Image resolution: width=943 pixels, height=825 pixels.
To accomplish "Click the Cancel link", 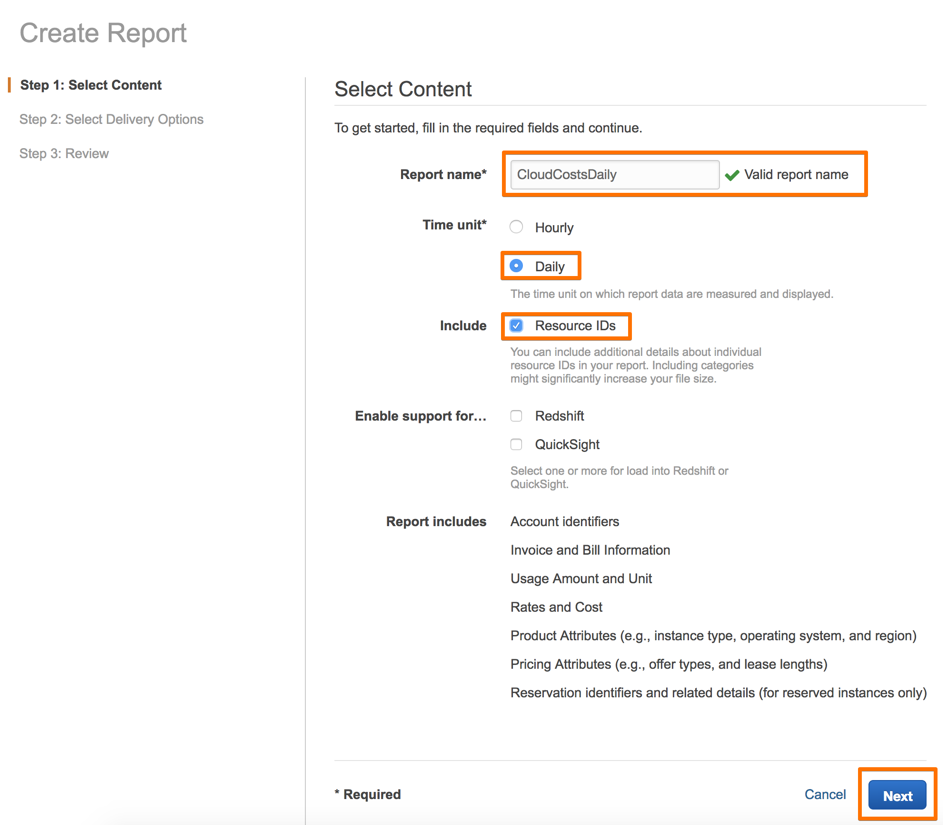I will 825,794.
